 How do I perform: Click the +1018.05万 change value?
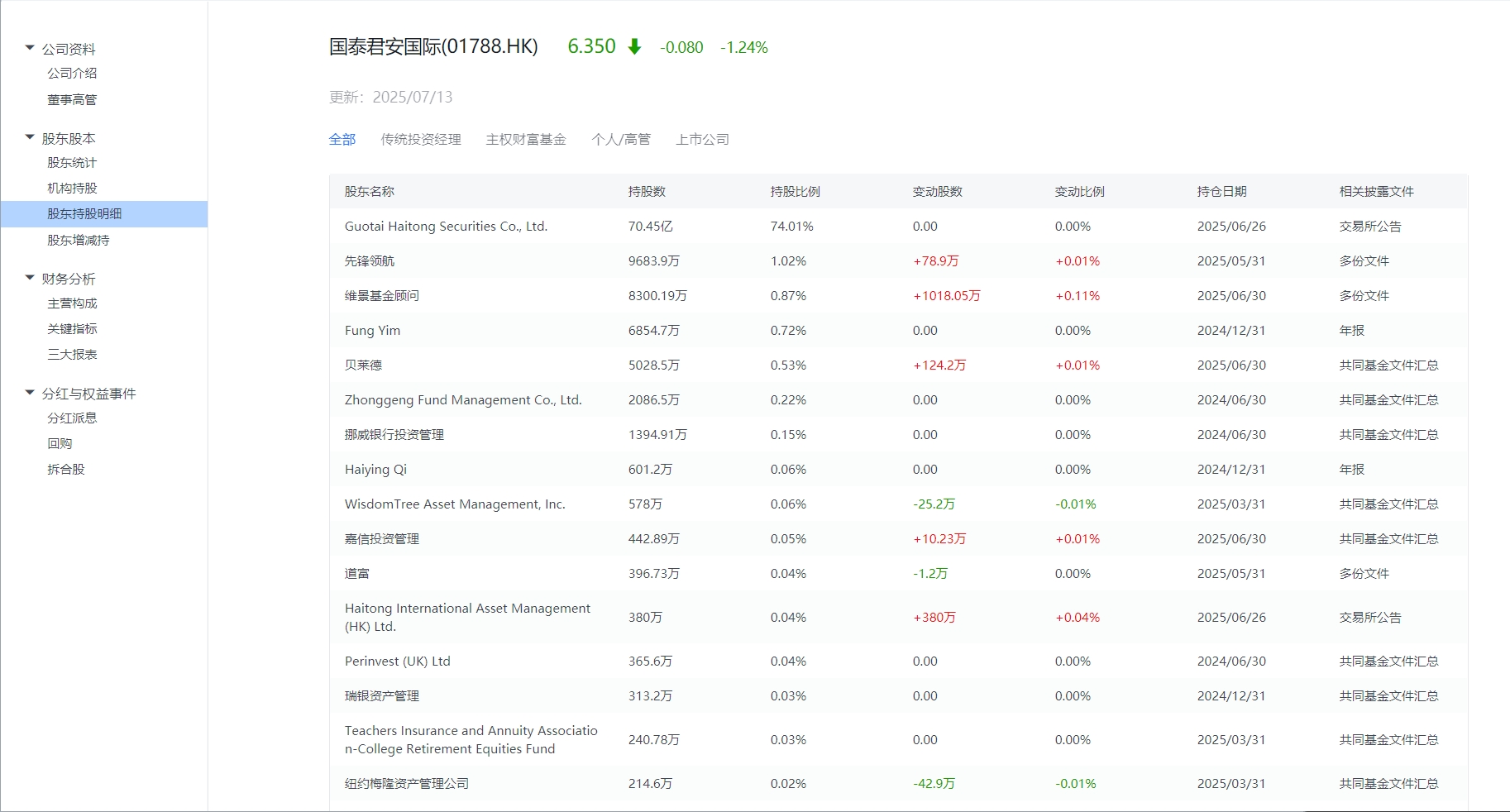click(x=947, y=296)
